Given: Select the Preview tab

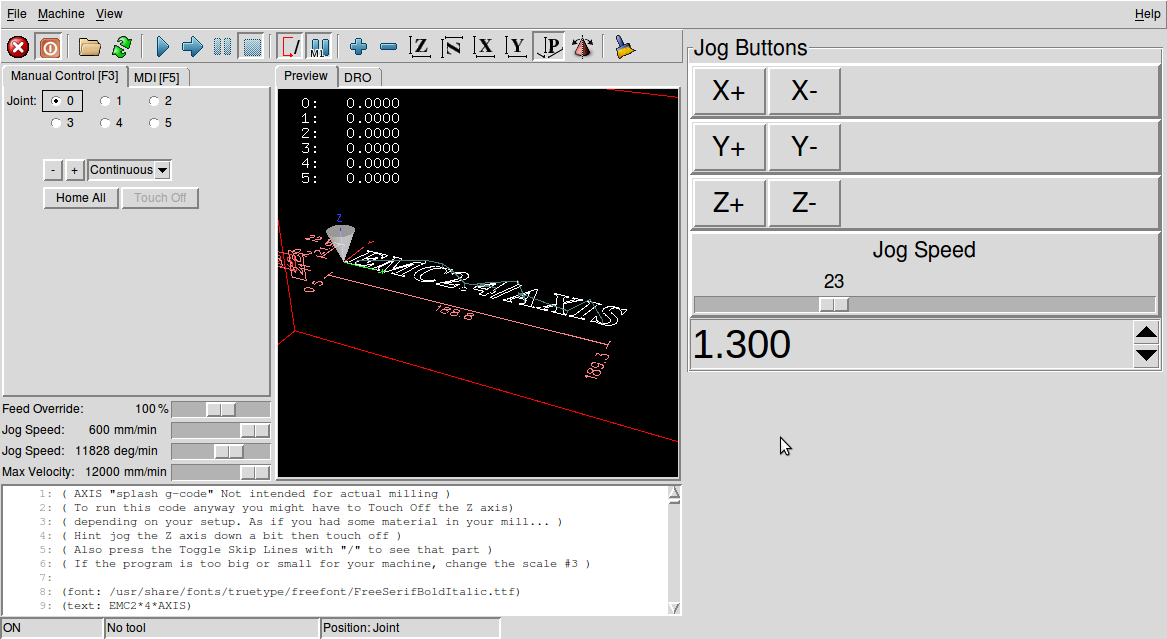Looking at the screenshot, I should click(x=306, y=76).
